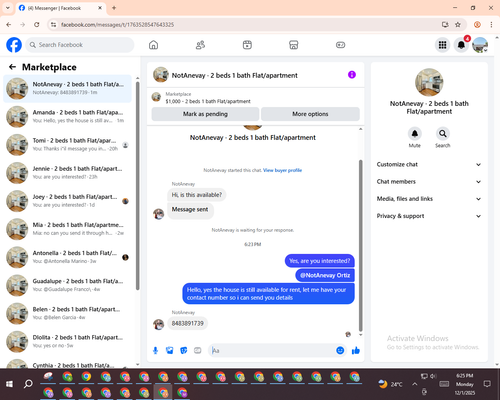Open the Jennie conversation
Image resolution: width=500 pixels, height=400 pixels.
point(67,173)
